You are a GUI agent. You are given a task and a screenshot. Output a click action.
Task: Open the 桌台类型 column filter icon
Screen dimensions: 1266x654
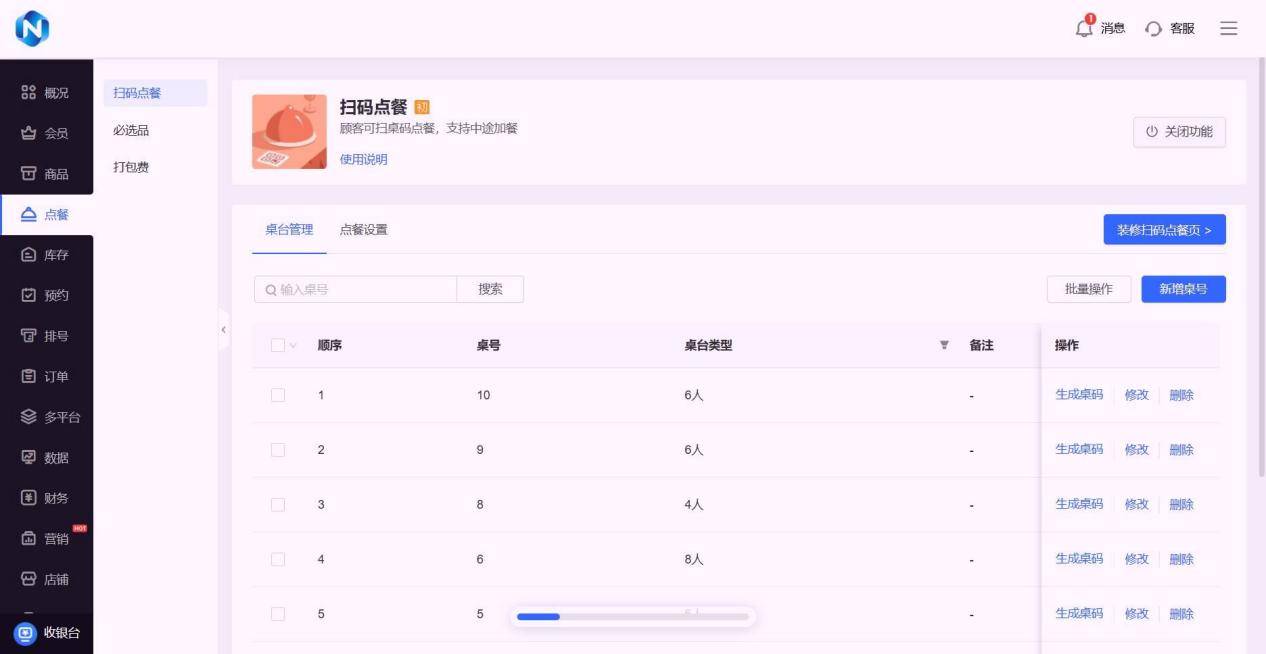point(944,346)
